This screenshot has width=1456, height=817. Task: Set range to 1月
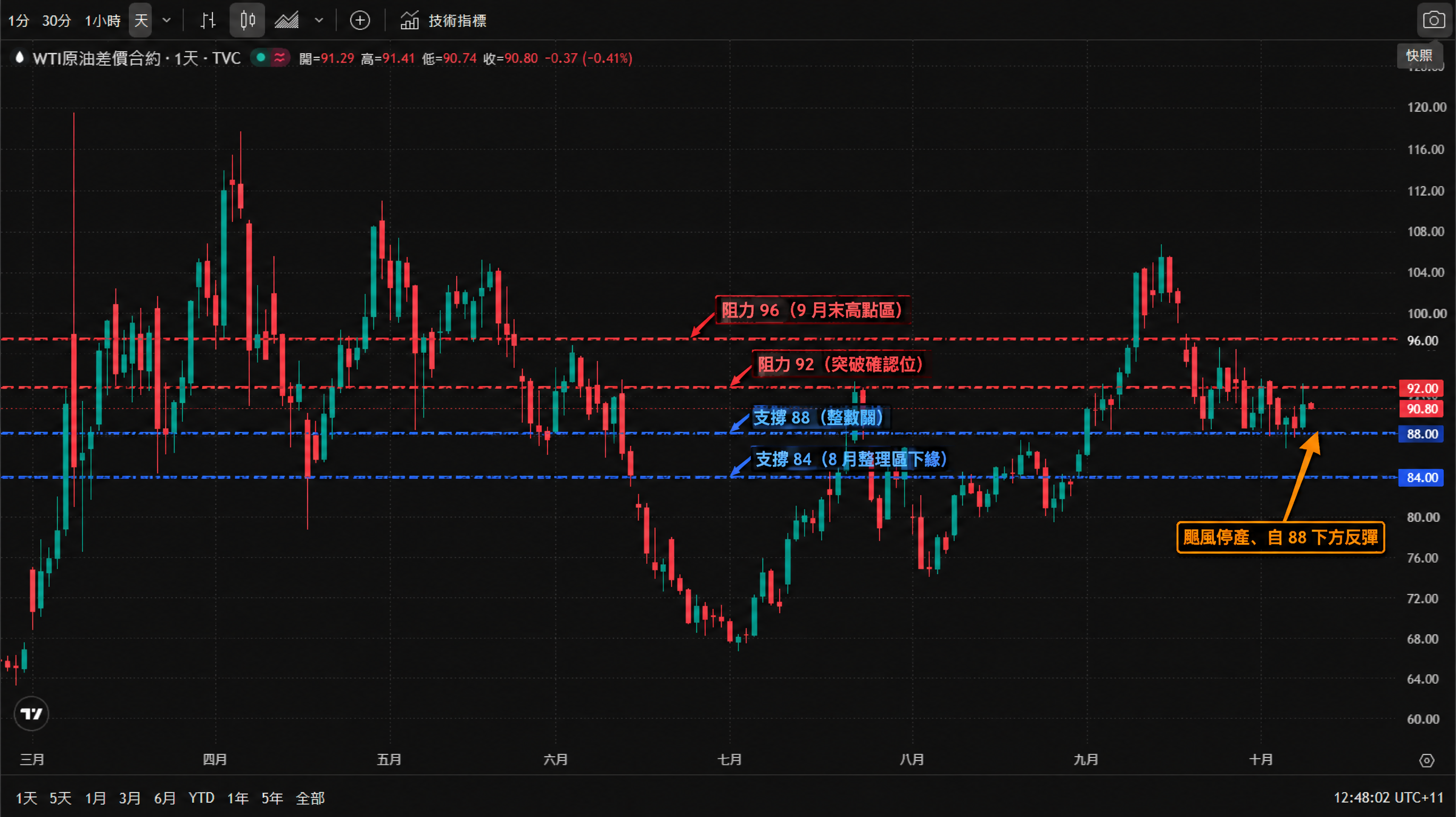point(95,798)
